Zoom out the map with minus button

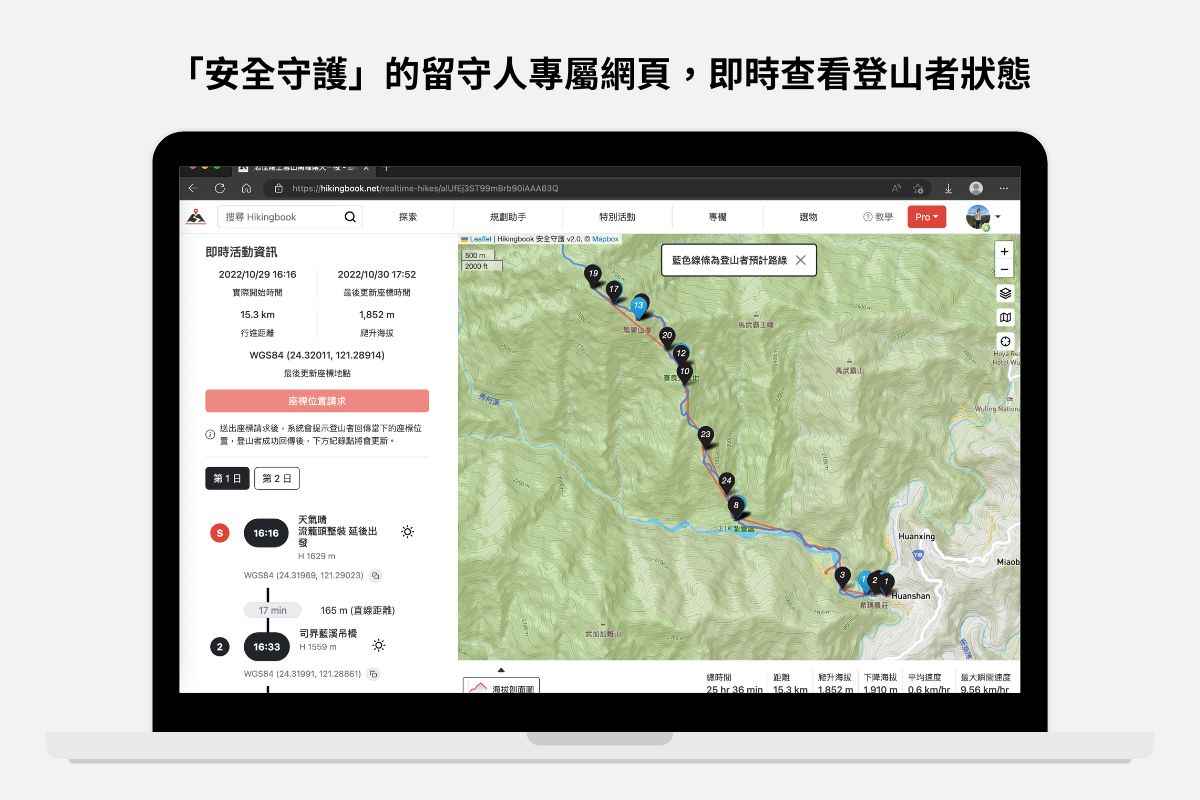(1005, 269)
